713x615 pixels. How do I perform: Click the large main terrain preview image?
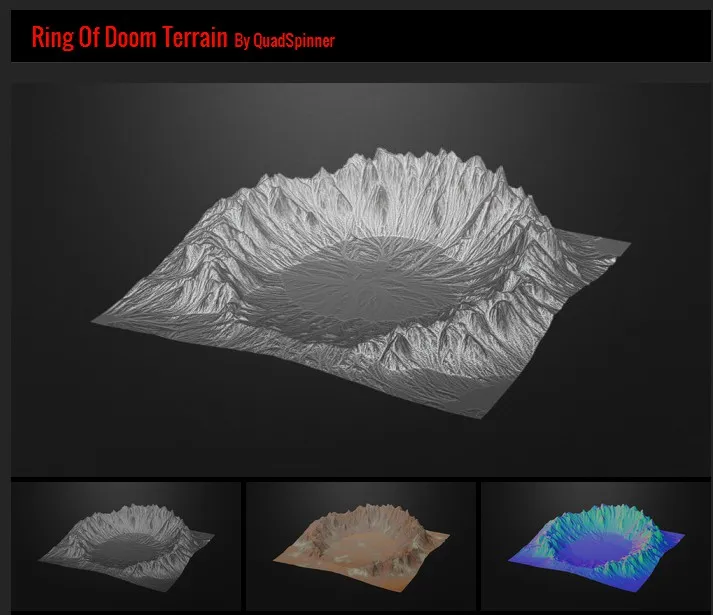click(361, 280)
